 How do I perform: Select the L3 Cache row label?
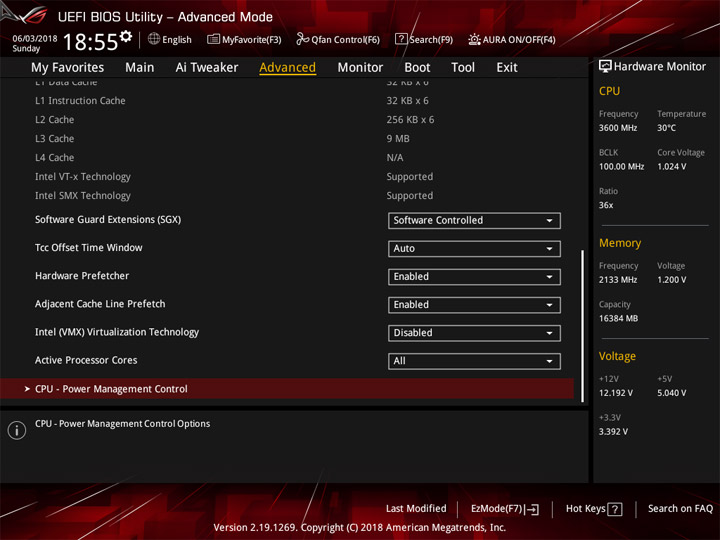tap(55, 139)
